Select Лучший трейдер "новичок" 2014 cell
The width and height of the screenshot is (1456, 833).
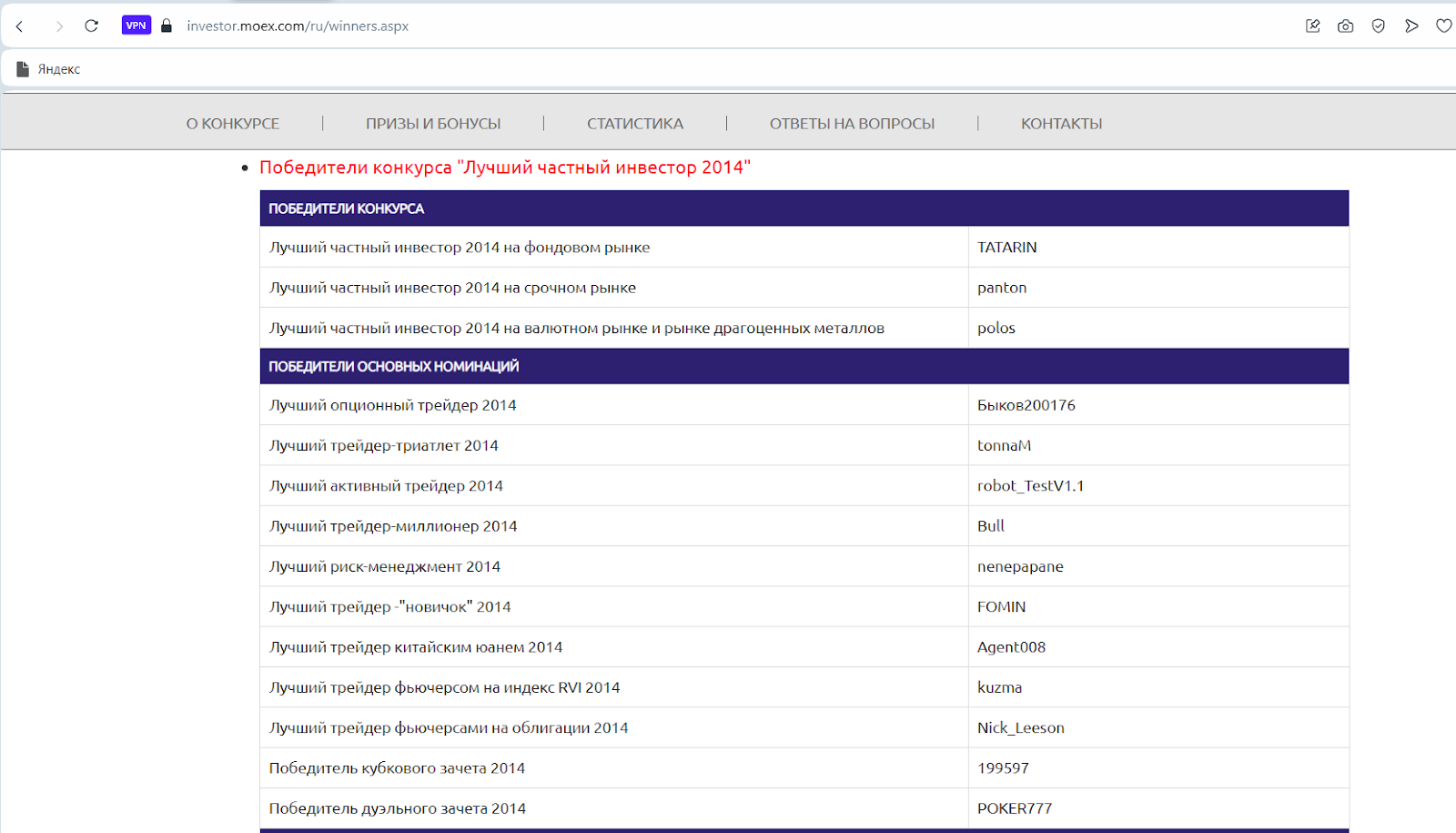[x=614, y=606]
